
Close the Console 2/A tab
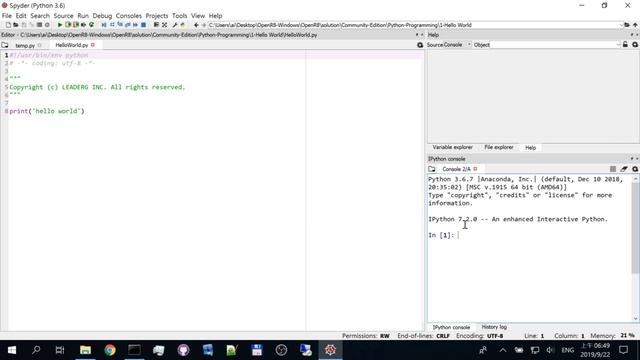point(476,169)
